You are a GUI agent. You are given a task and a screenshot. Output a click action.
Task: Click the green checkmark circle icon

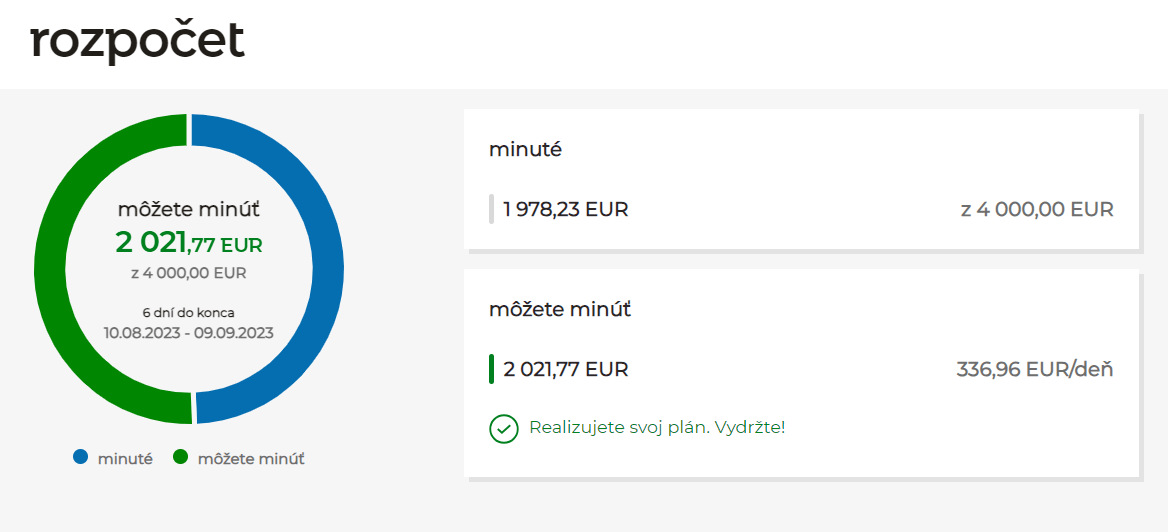coord(504,429)
